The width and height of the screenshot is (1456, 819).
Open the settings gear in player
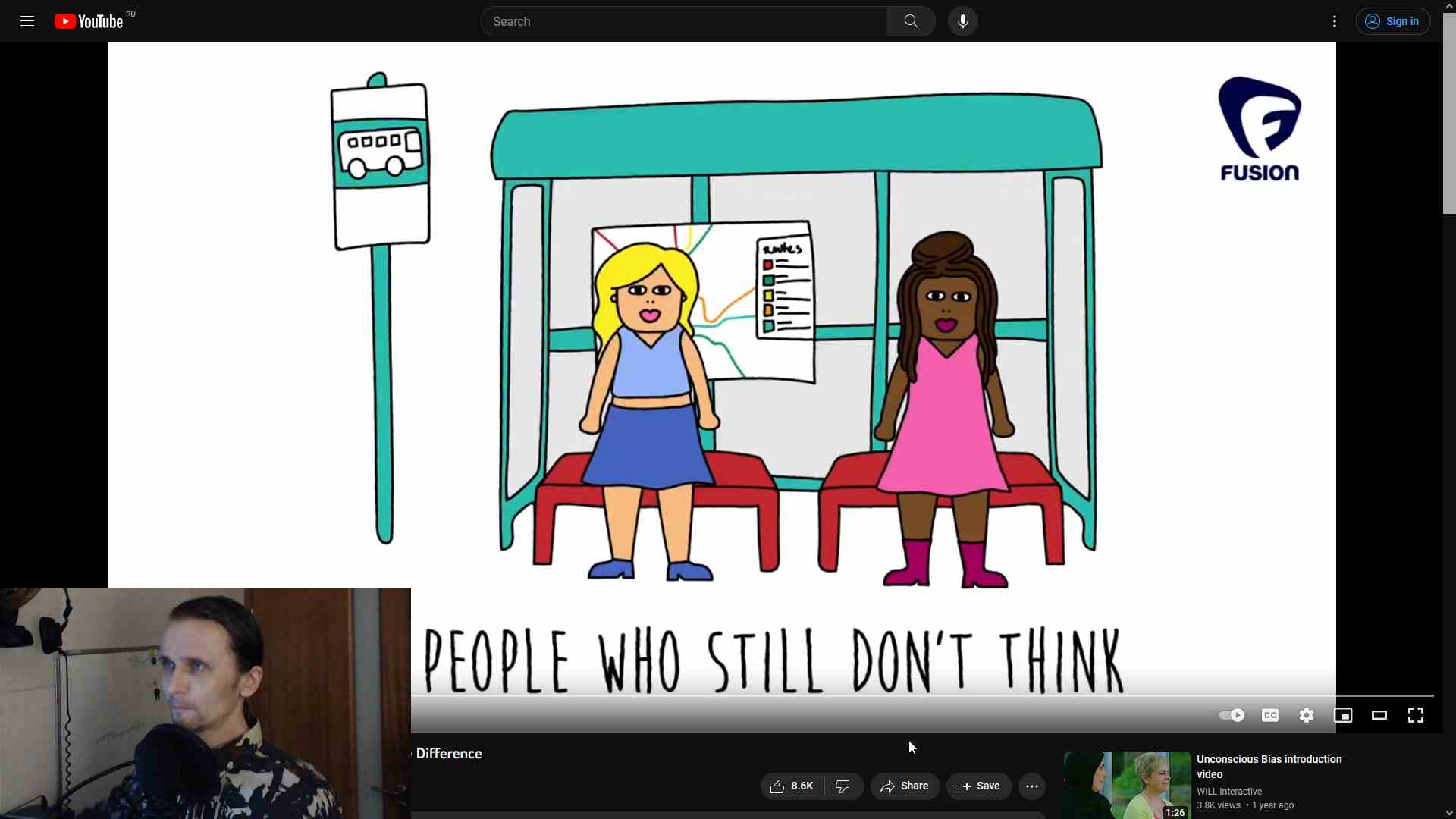[1306, 715]
